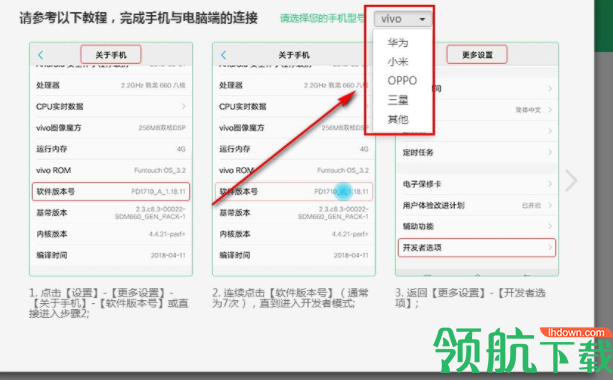Open the vivo phone model dropdown
Image resolution: width=613 pixels, height=380 pixels.
[403, 19]
